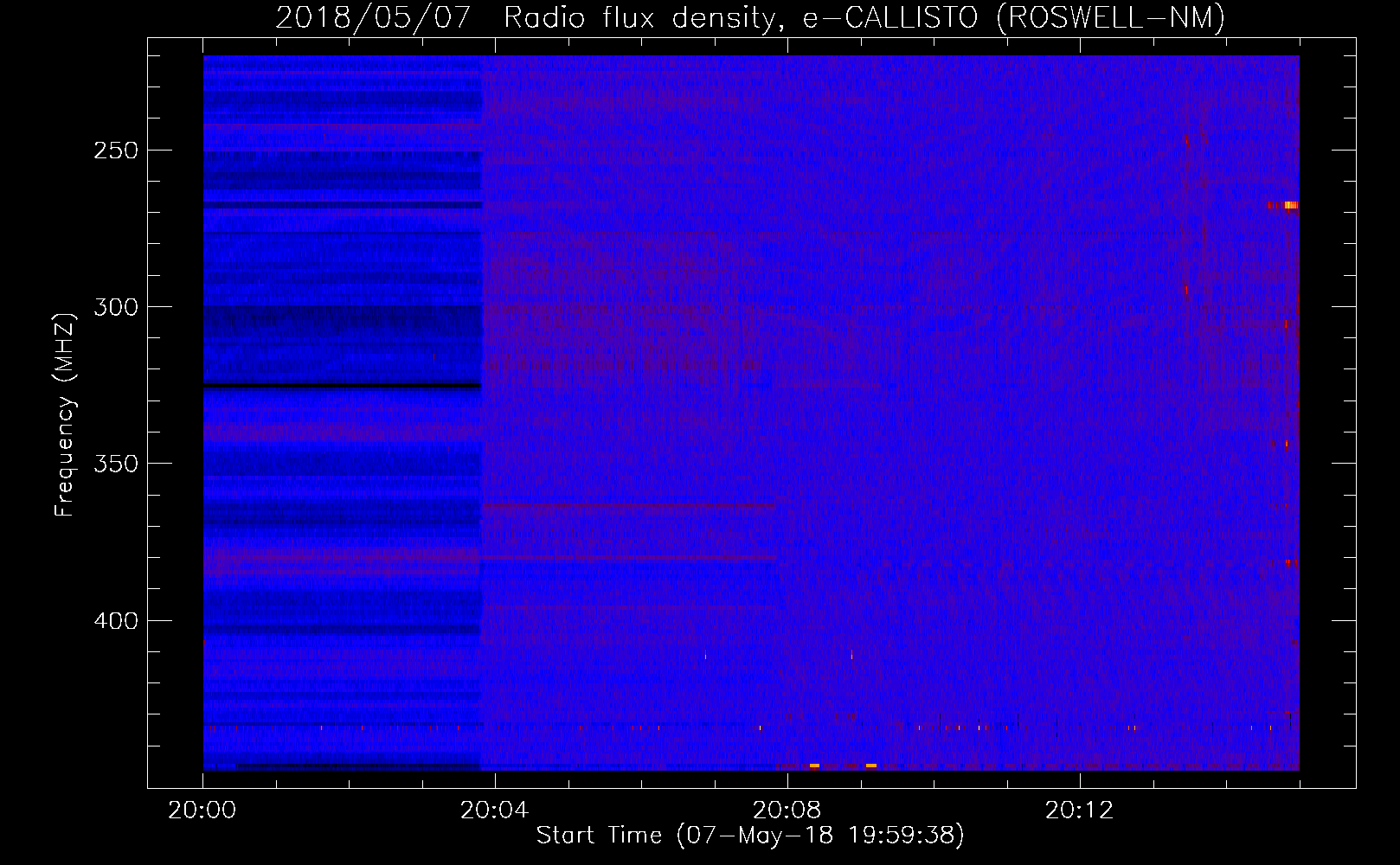Click the 400 frequency tick label
The height and width of the screenshot is (865, 1400).
pyautogui.click(x=116, y=621)
